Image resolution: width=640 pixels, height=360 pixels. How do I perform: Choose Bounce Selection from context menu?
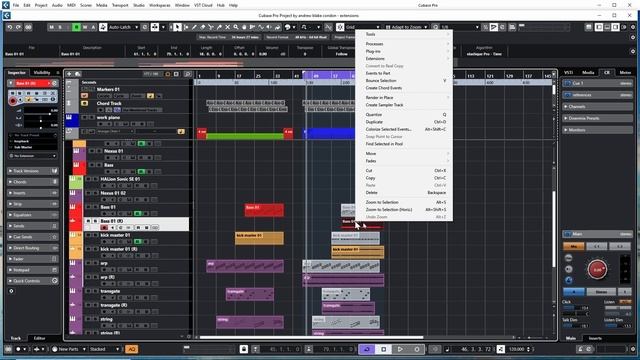coord(404,81)
